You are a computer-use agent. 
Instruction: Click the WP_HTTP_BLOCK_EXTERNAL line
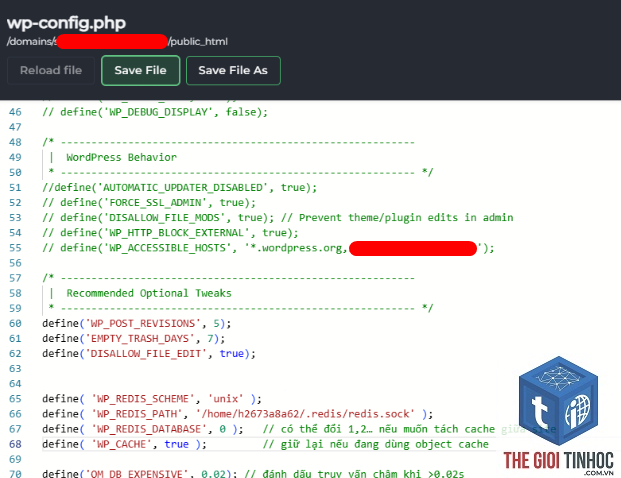[170, 232]
